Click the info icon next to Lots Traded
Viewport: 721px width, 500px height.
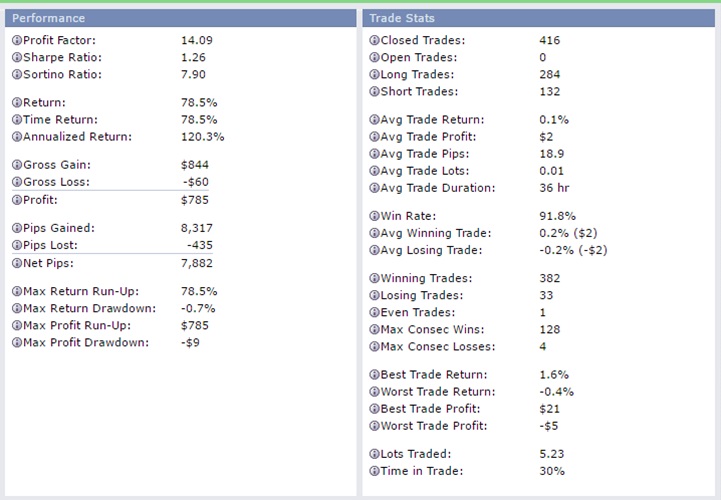(374, 454)
